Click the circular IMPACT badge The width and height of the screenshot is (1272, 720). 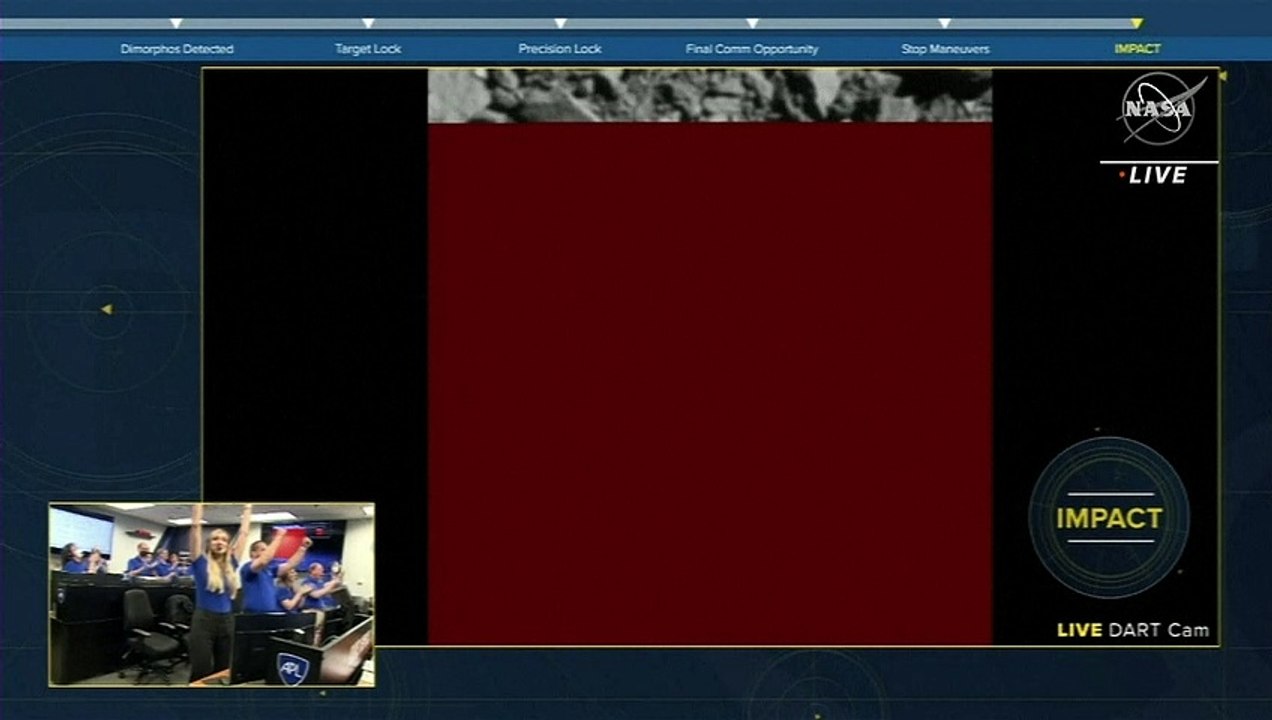coord(1109,518)
